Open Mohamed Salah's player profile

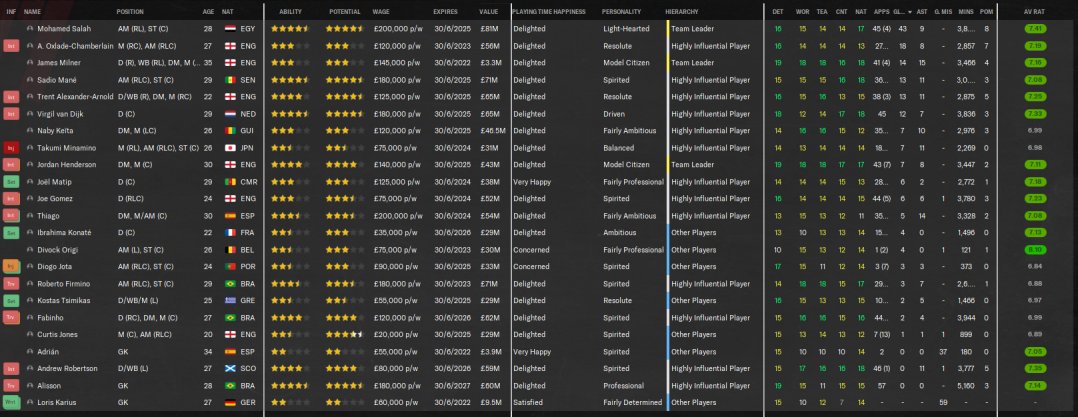click(x=64, y=29)
